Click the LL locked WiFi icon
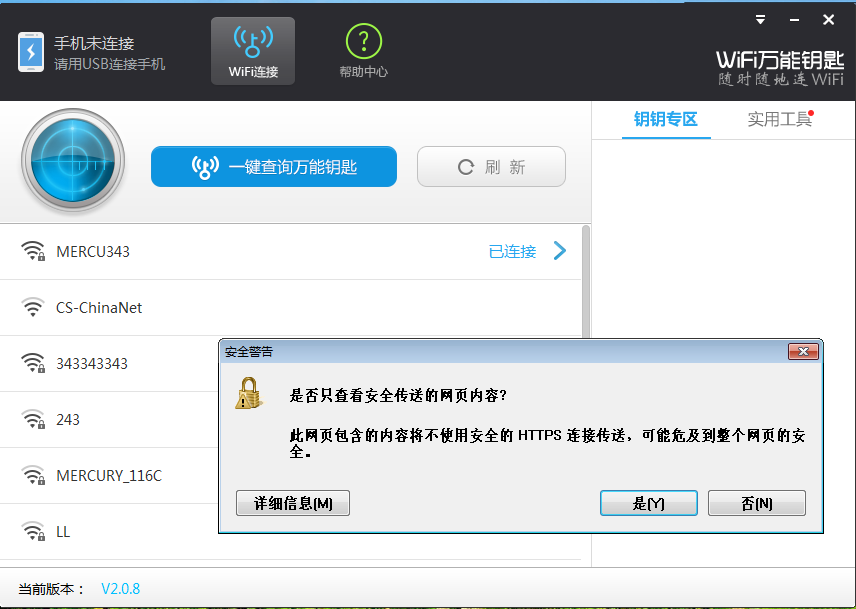Screen dimensions: 856x609 tap(33, 531)
